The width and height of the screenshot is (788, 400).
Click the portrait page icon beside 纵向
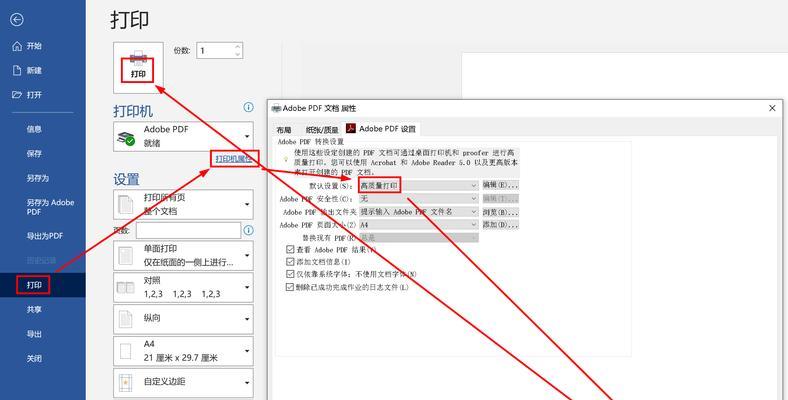coord(126,319)
